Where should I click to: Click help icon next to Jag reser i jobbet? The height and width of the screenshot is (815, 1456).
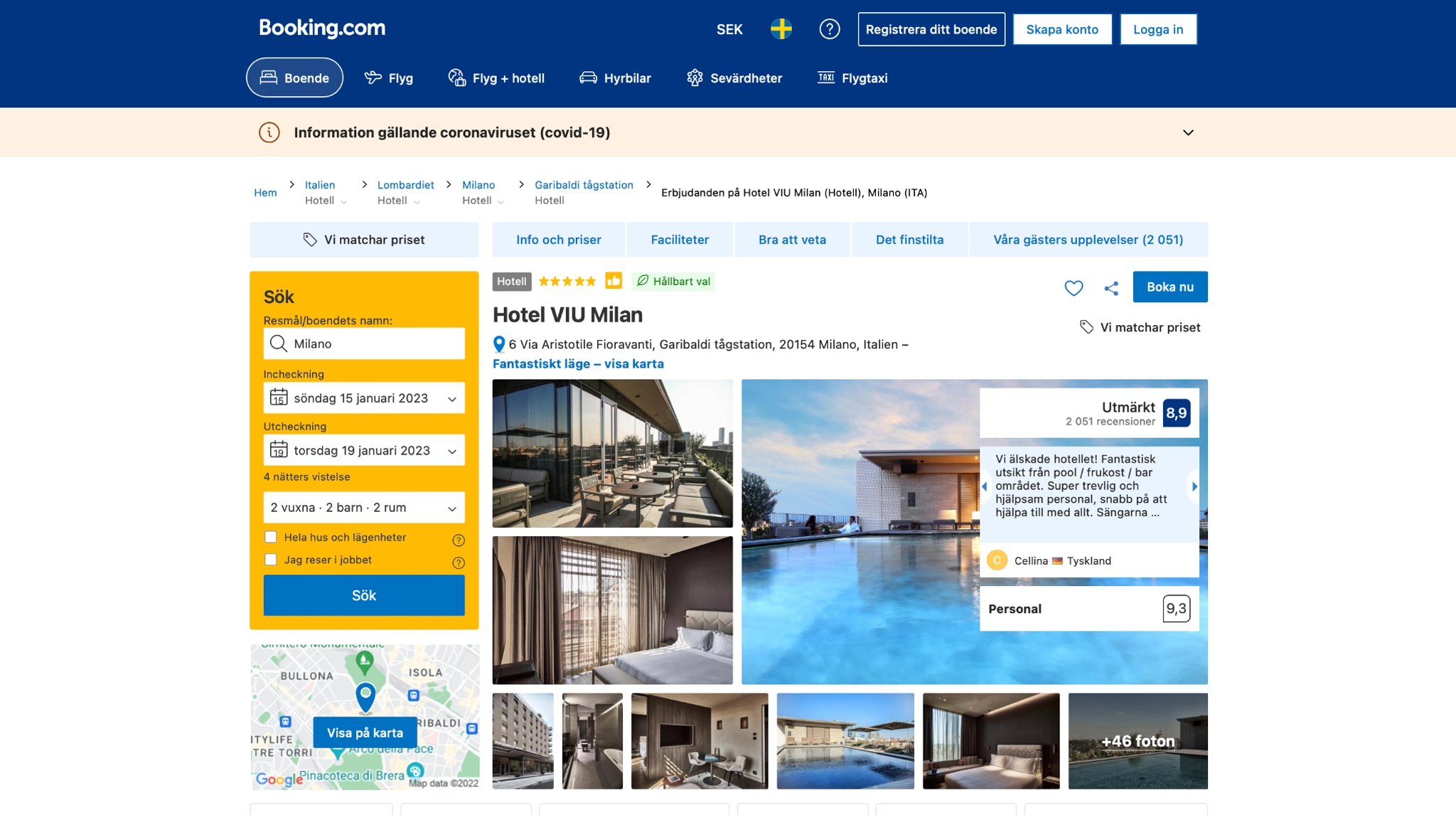coord(459,563)
